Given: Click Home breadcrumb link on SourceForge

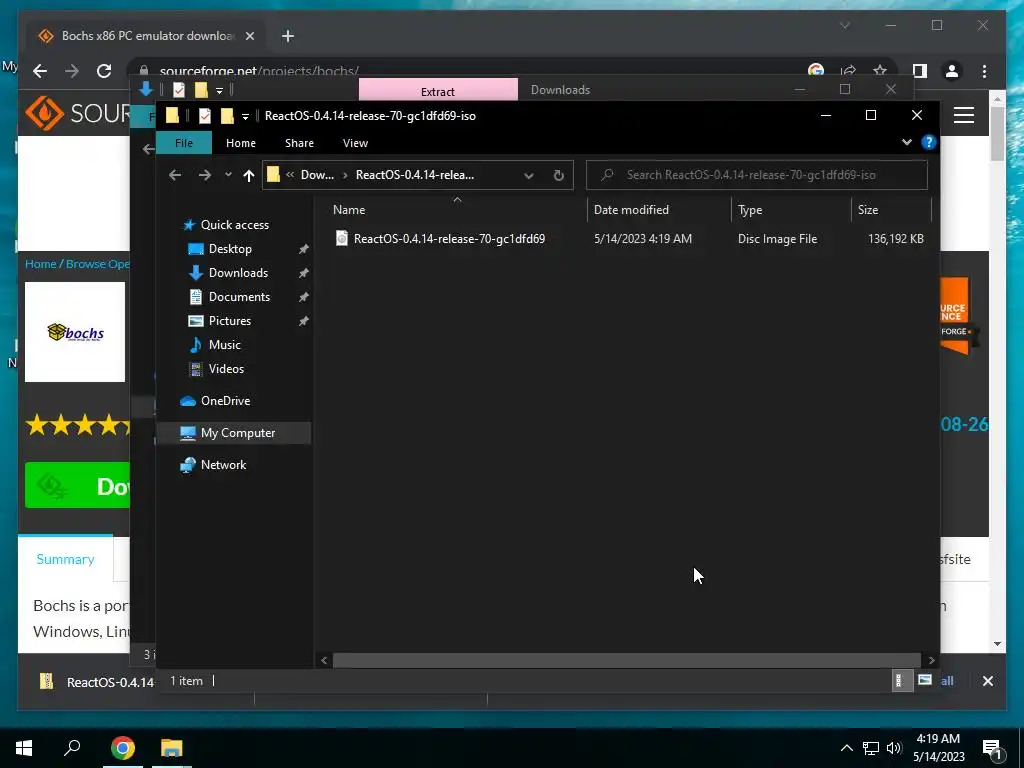Looking at the screenshot, I should tap(40, 264).
